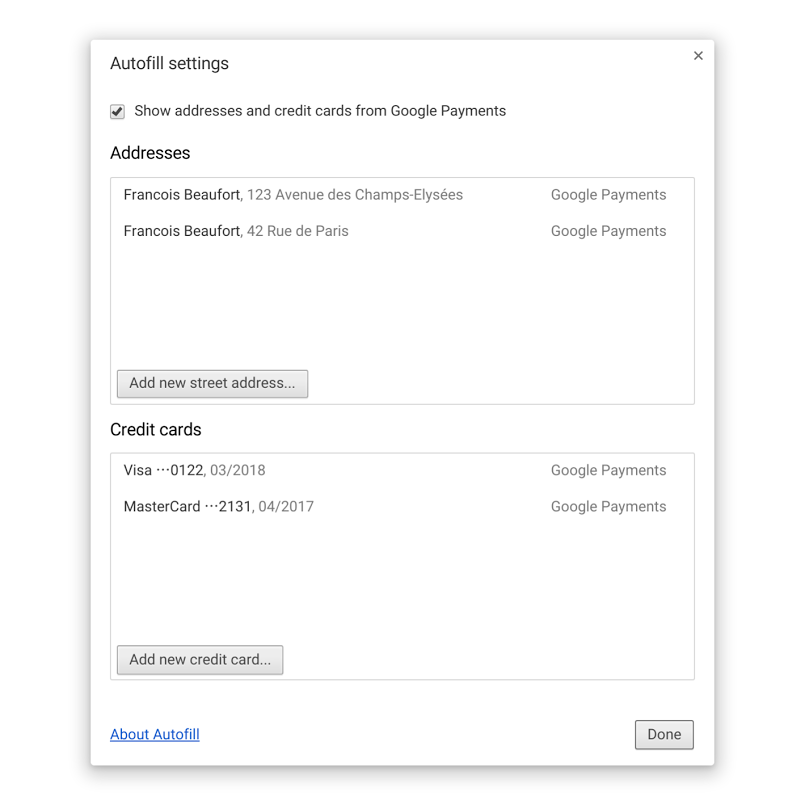Click Google Payments label on Rue de Paris row
Screen dimensions: 805x805
tap(608, 231)
